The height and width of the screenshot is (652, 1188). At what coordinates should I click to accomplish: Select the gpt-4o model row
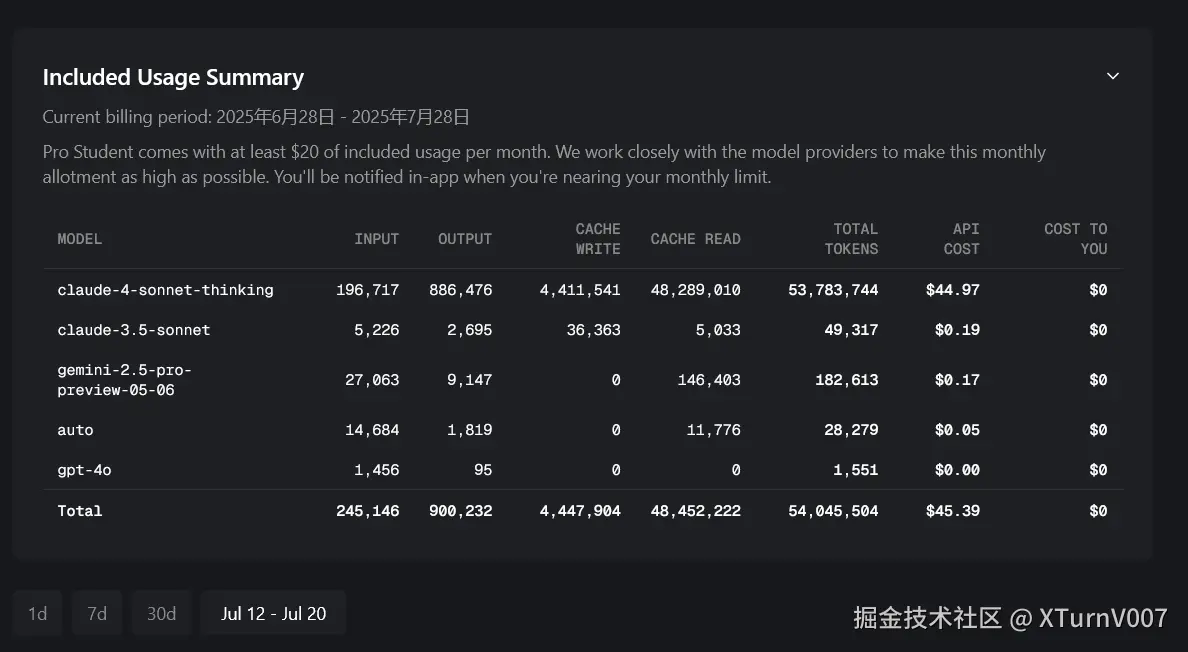click(x=84, y=470)
